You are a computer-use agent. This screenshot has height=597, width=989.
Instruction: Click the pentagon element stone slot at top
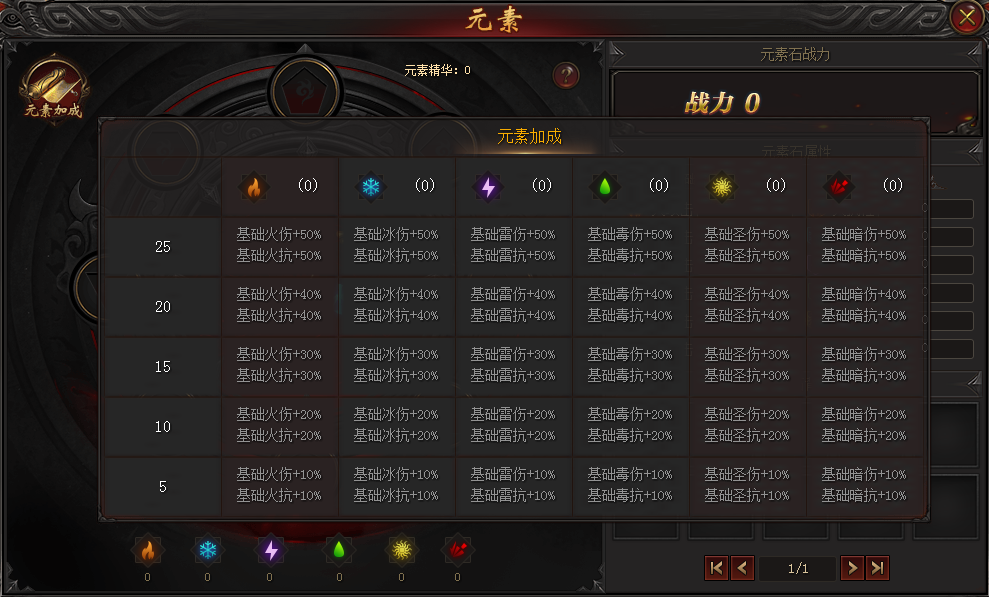(x=305, y=92)
